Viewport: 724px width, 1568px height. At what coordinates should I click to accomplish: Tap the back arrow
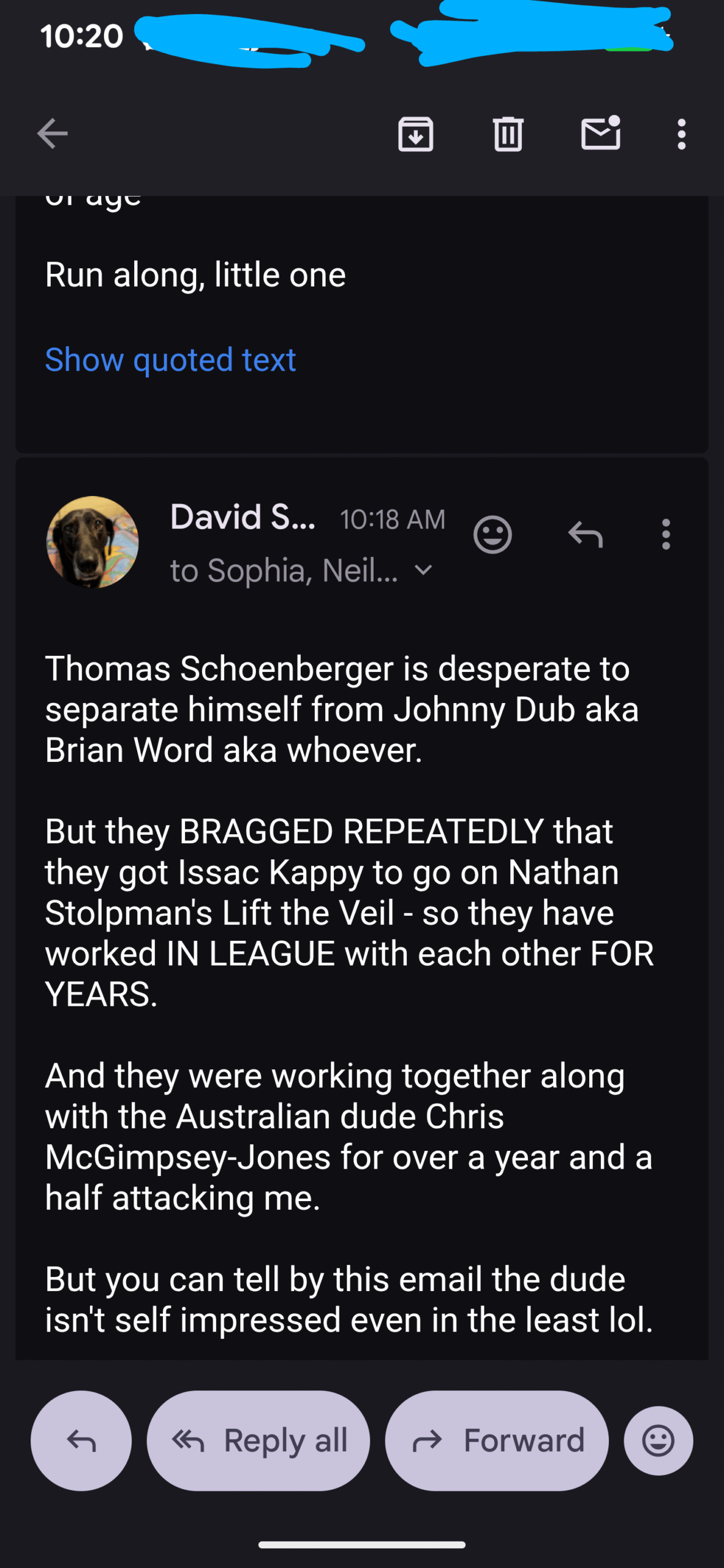53,134
